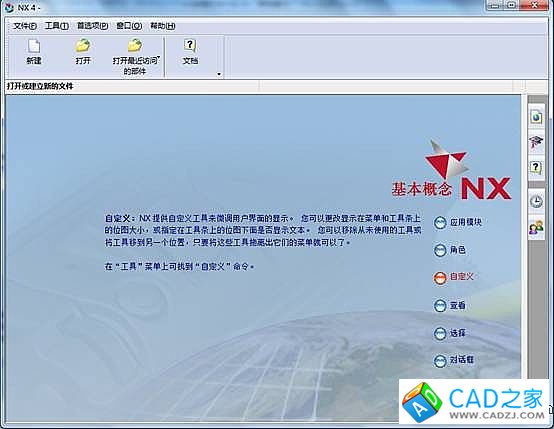
Task: Open the 工具(T) tools menu
Action: click(57, 26)
